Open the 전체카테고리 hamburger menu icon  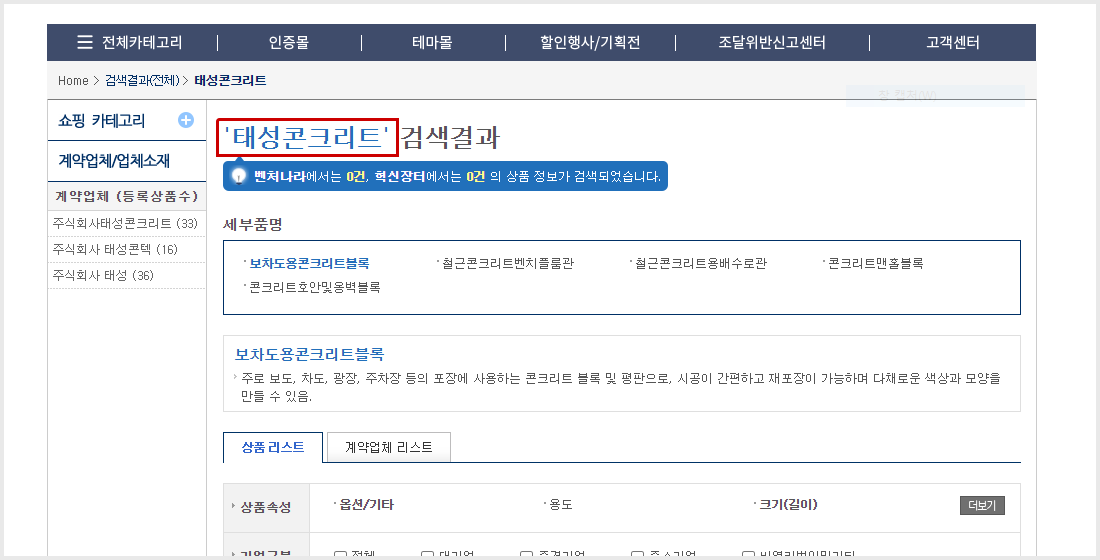[x=84, y=42]
